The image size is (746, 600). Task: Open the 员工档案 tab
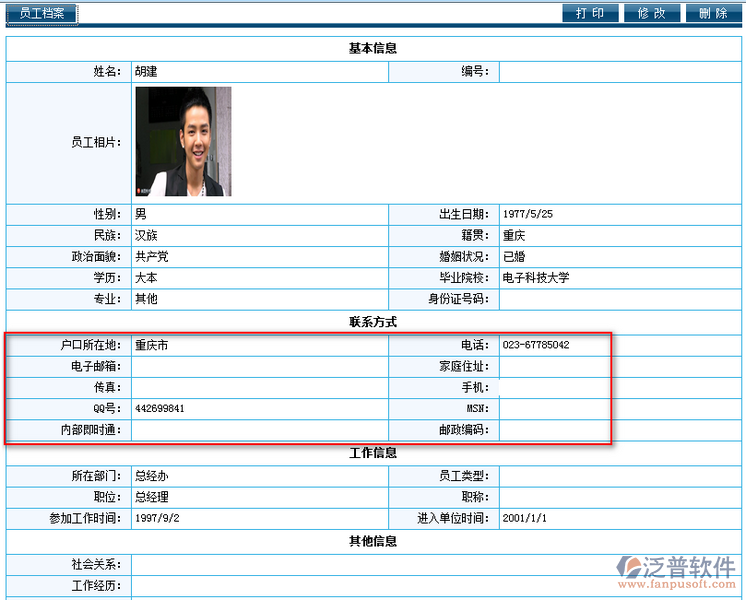click(42, 13)
